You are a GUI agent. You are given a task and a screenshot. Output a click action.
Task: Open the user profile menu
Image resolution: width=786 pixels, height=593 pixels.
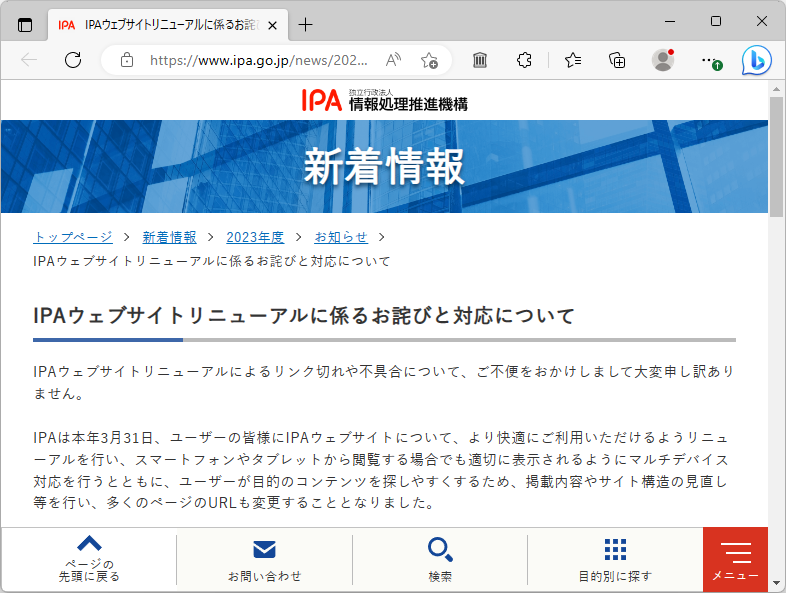[x=663, y=60]
